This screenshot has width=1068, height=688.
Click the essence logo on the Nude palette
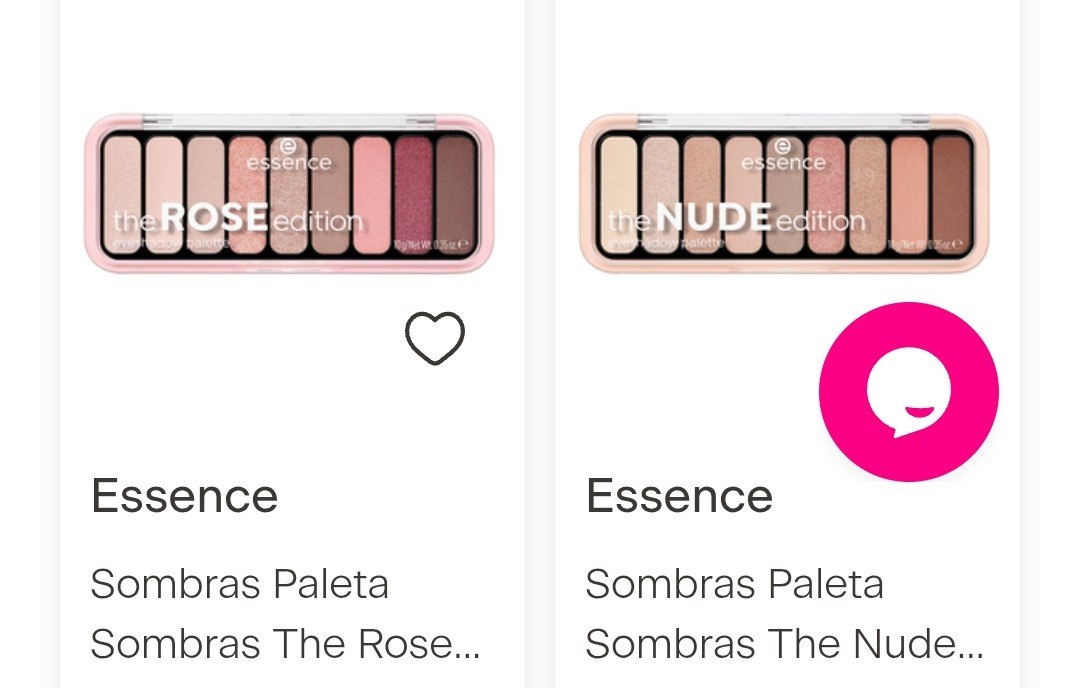[783, 156]
